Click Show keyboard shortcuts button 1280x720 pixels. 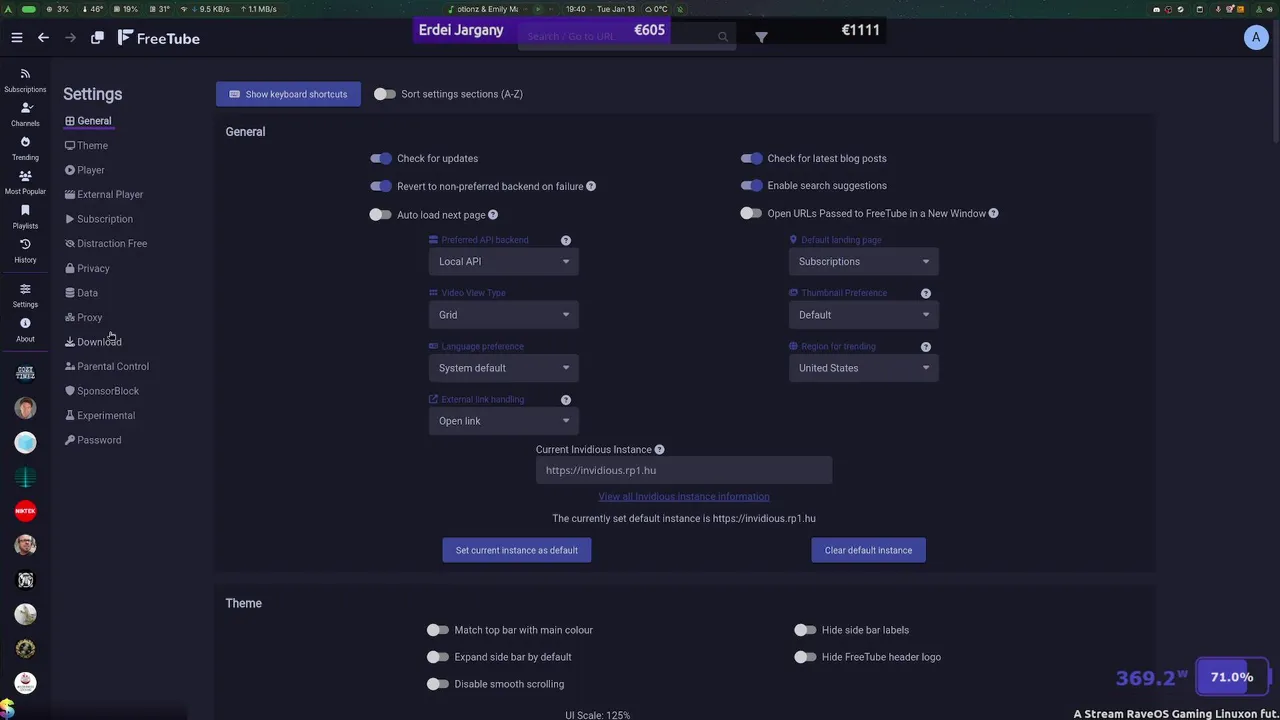[288, 94]
